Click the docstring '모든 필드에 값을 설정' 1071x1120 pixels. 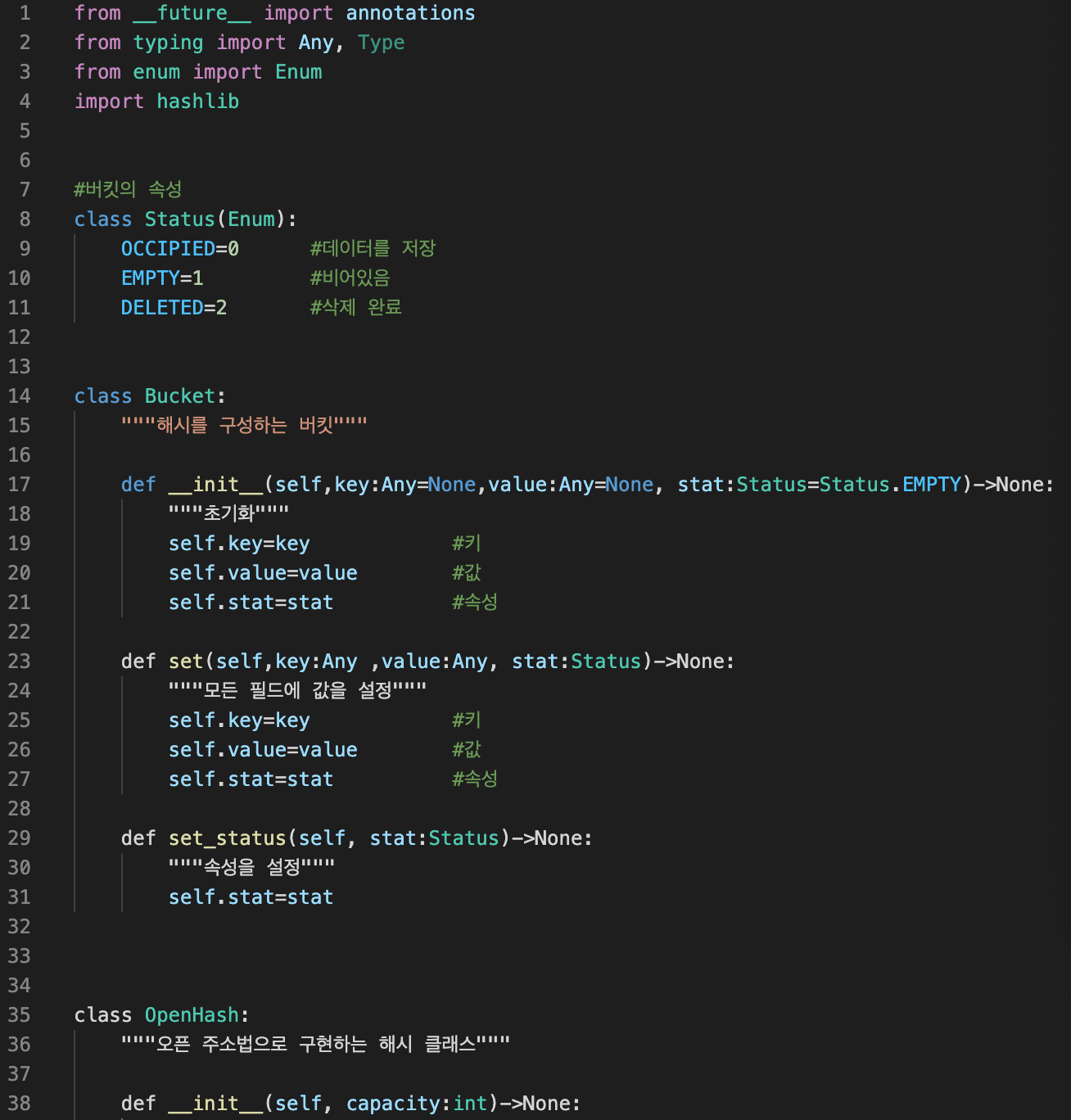[297, 691]
